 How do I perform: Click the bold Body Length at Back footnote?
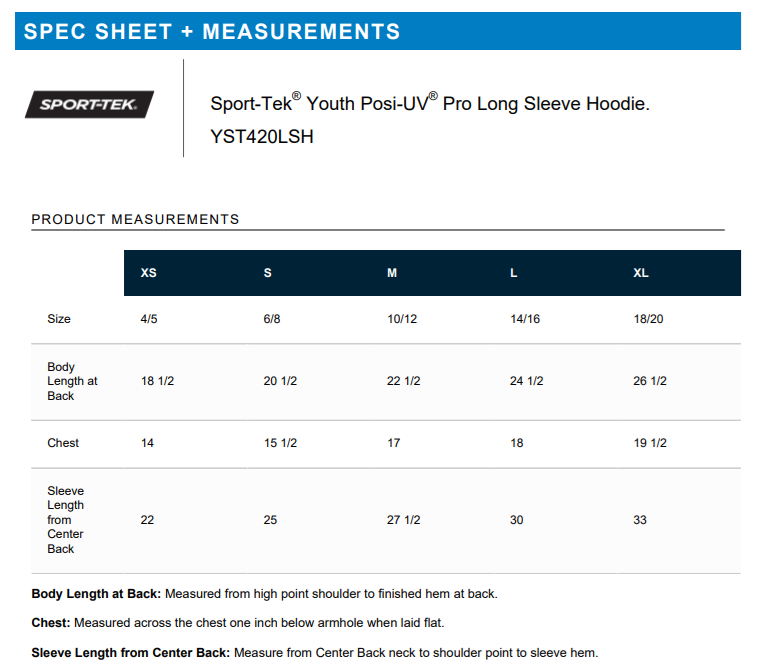click(96, 594)
